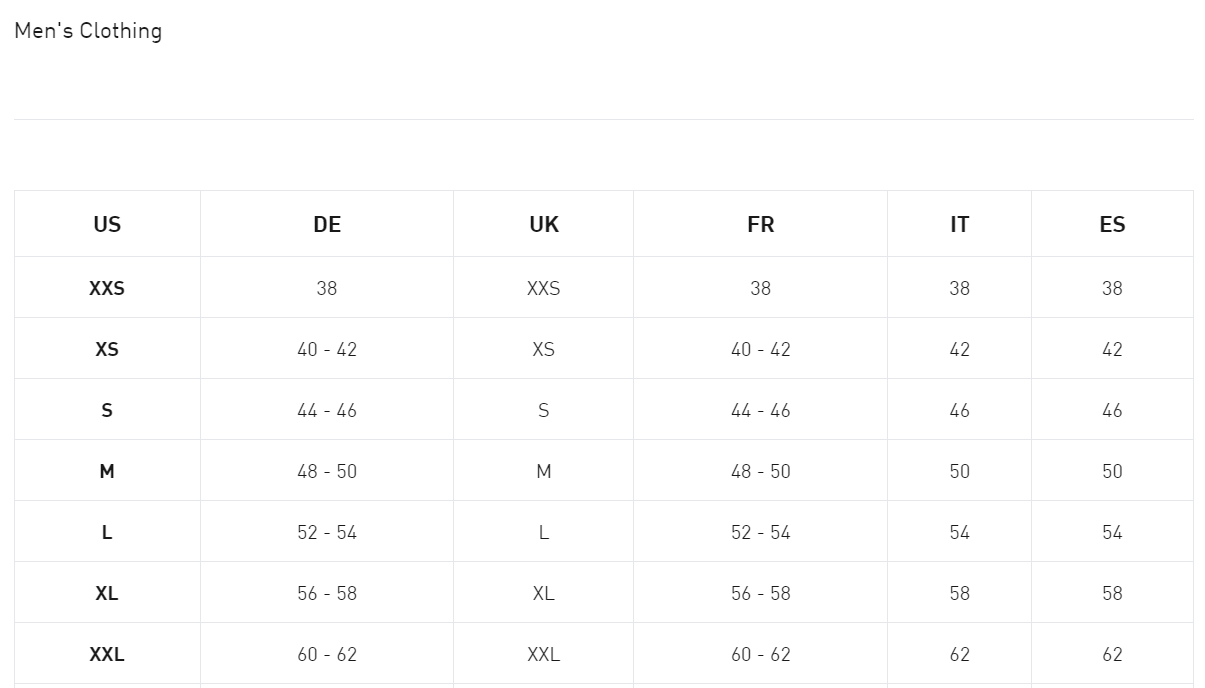The height and width of the screenshot is (688, 1205).
Task: Click the ES column header
Action: click(1112, 225)
